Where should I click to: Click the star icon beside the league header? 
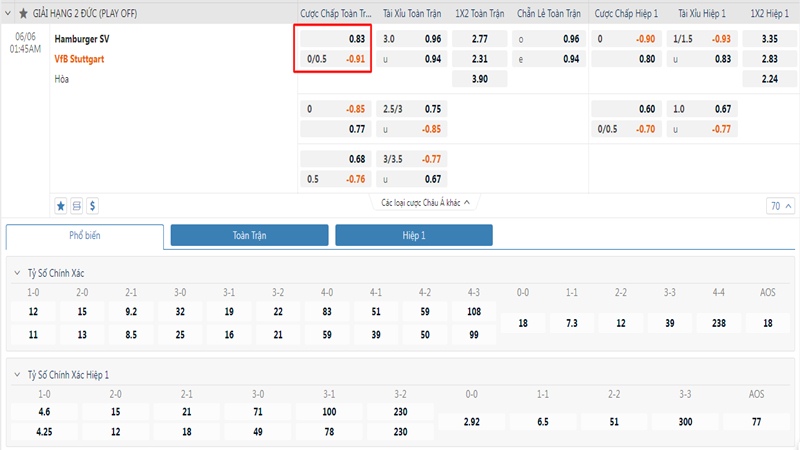point(23,13)
